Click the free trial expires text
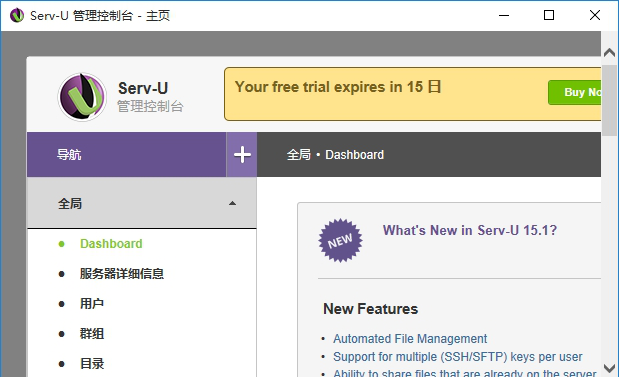This screenshot has height=392, width=619. coord(338,87)
